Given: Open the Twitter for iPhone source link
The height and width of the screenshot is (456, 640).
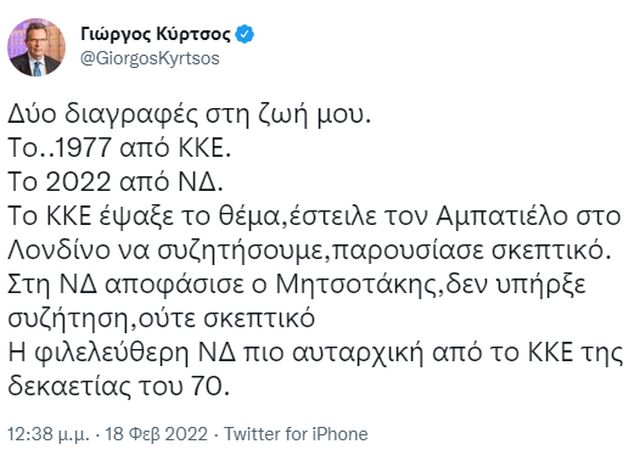Looking at the screenshot, I should coord(295,434).
